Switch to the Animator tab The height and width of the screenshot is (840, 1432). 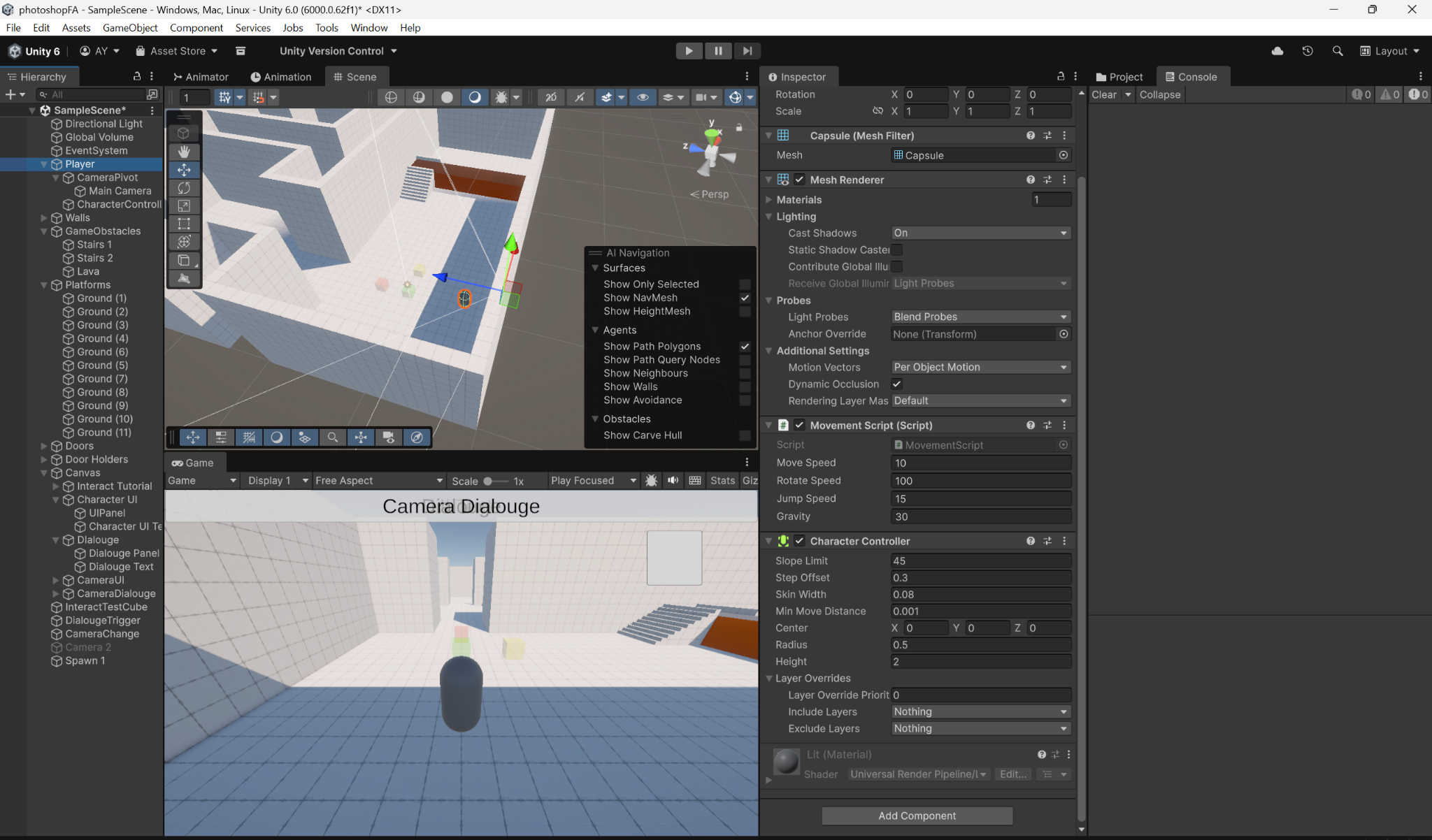(201, 77)
